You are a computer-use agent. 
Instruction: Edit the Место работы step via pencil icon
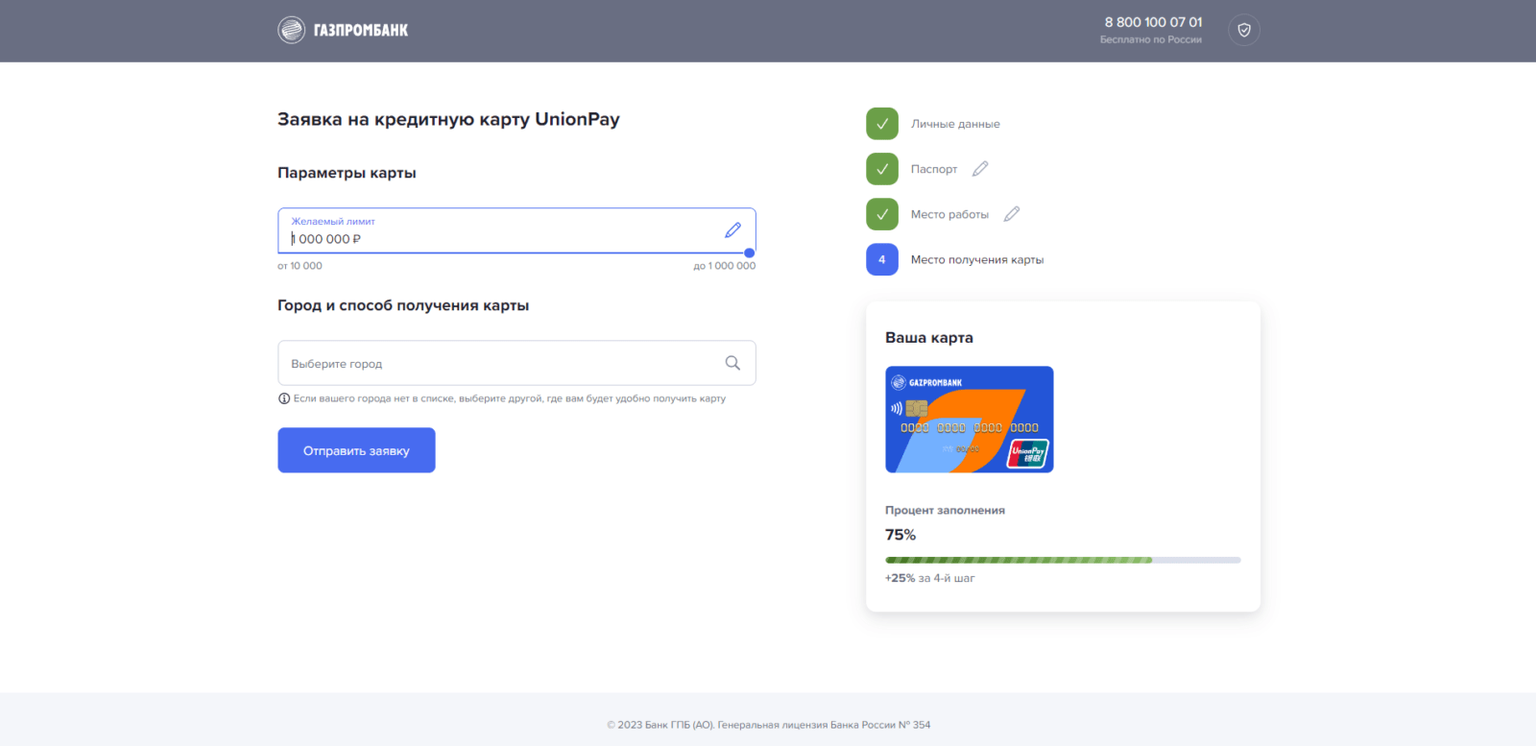coord(1012,214)
